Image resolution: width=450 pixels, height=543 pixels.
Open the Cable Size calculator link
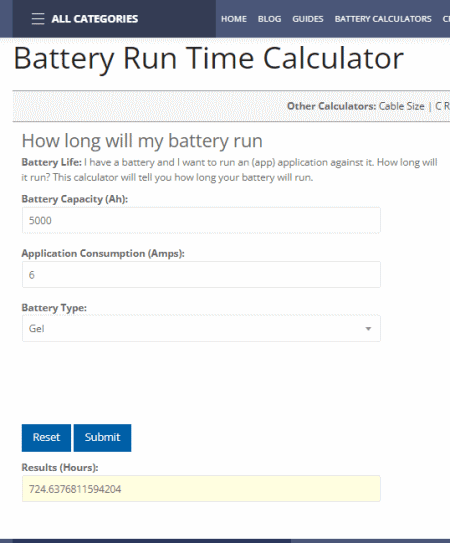[x=402, y=106]
